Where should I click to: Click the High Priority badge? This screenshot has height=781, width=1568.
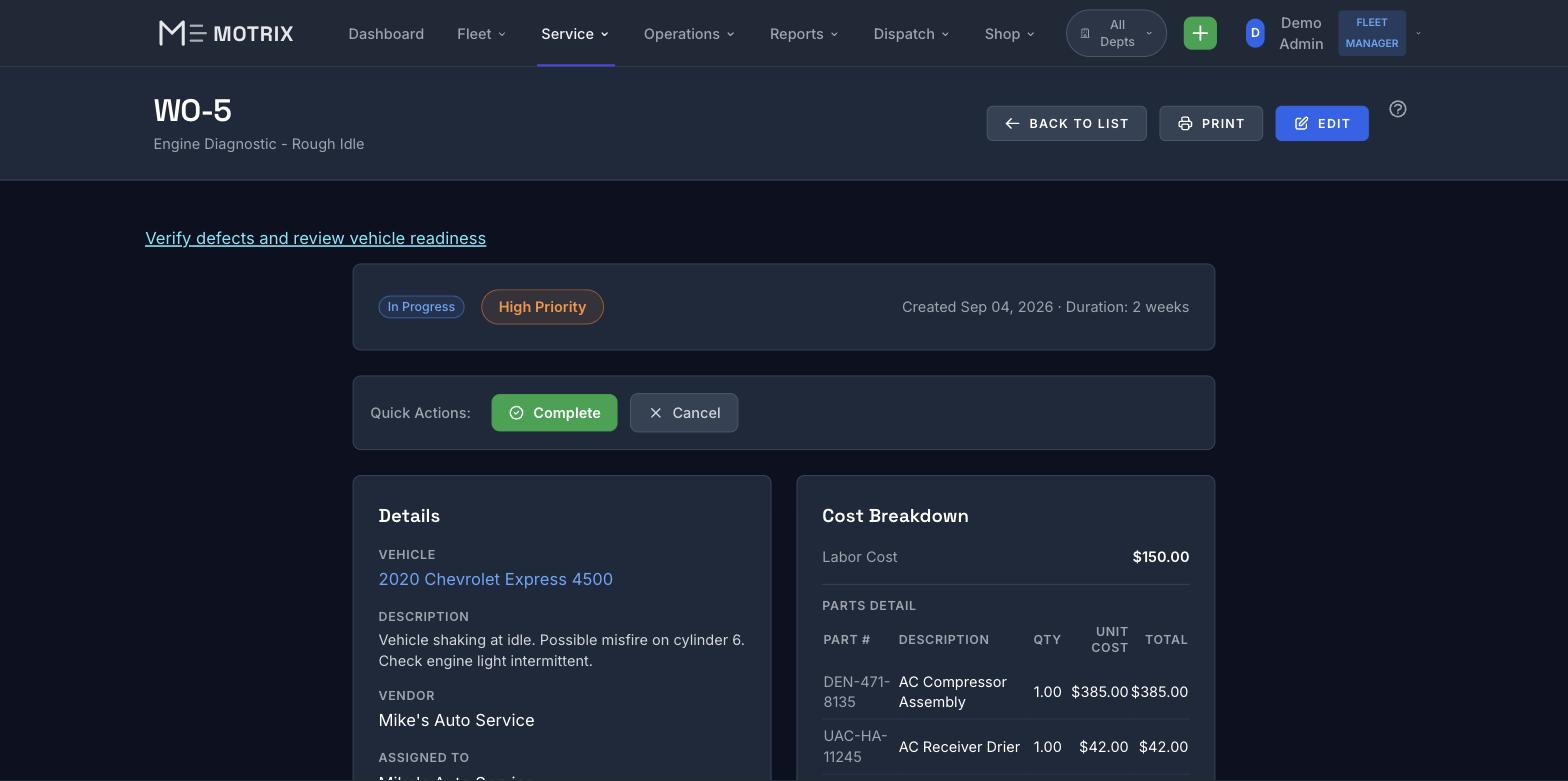[542, 307]
